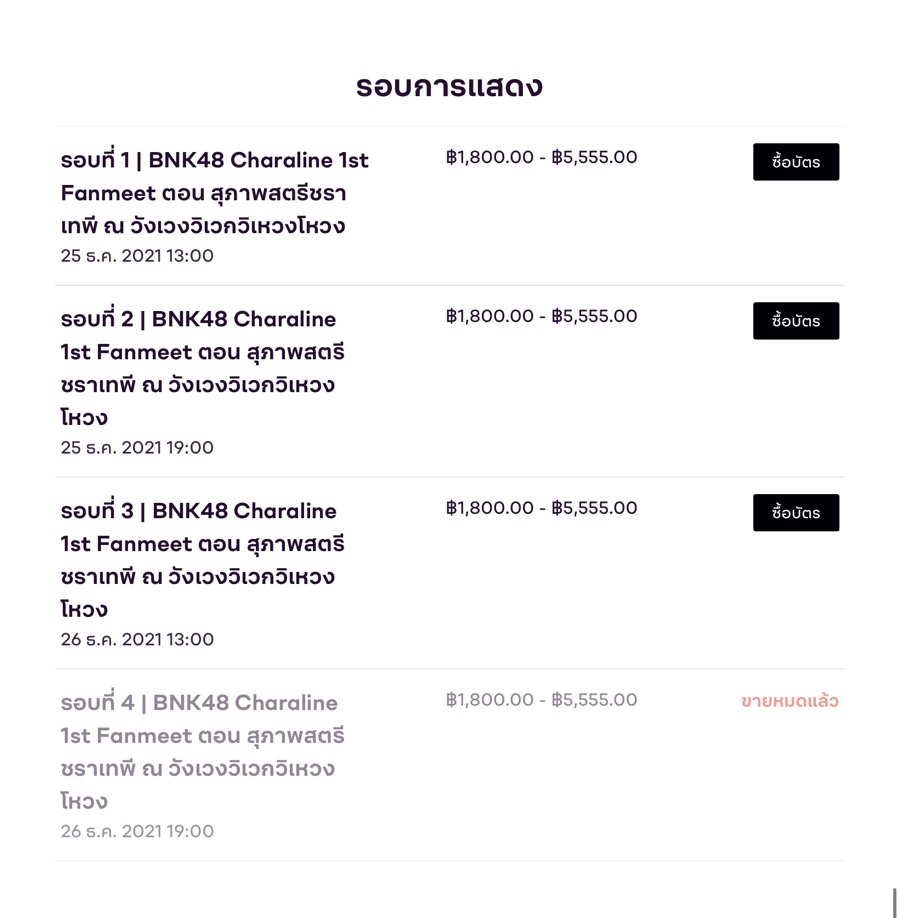Click the sold out label for round 4
Screen dimensions: 900x918
[x=789, y=701]
